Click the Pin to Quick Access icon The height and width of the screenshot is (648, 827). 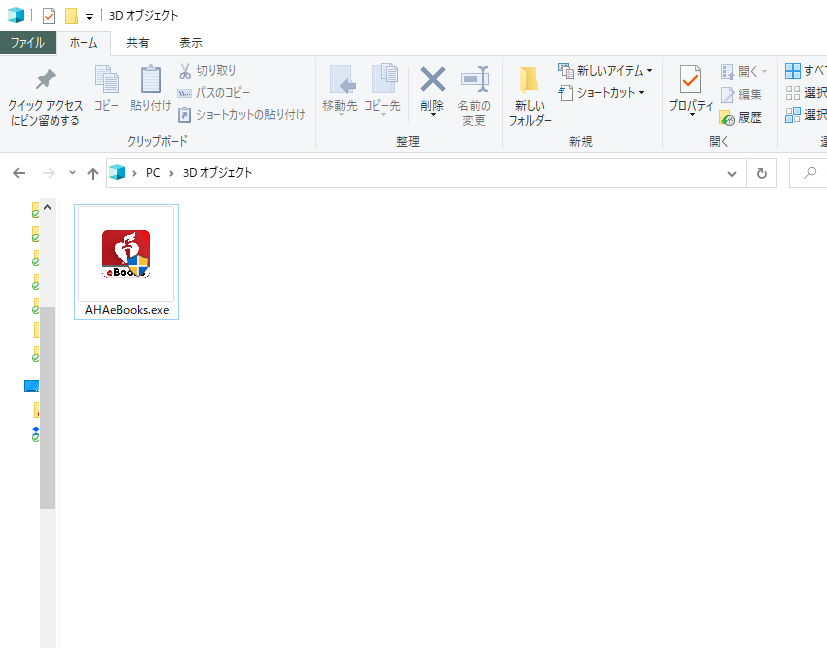click(45, 80)
